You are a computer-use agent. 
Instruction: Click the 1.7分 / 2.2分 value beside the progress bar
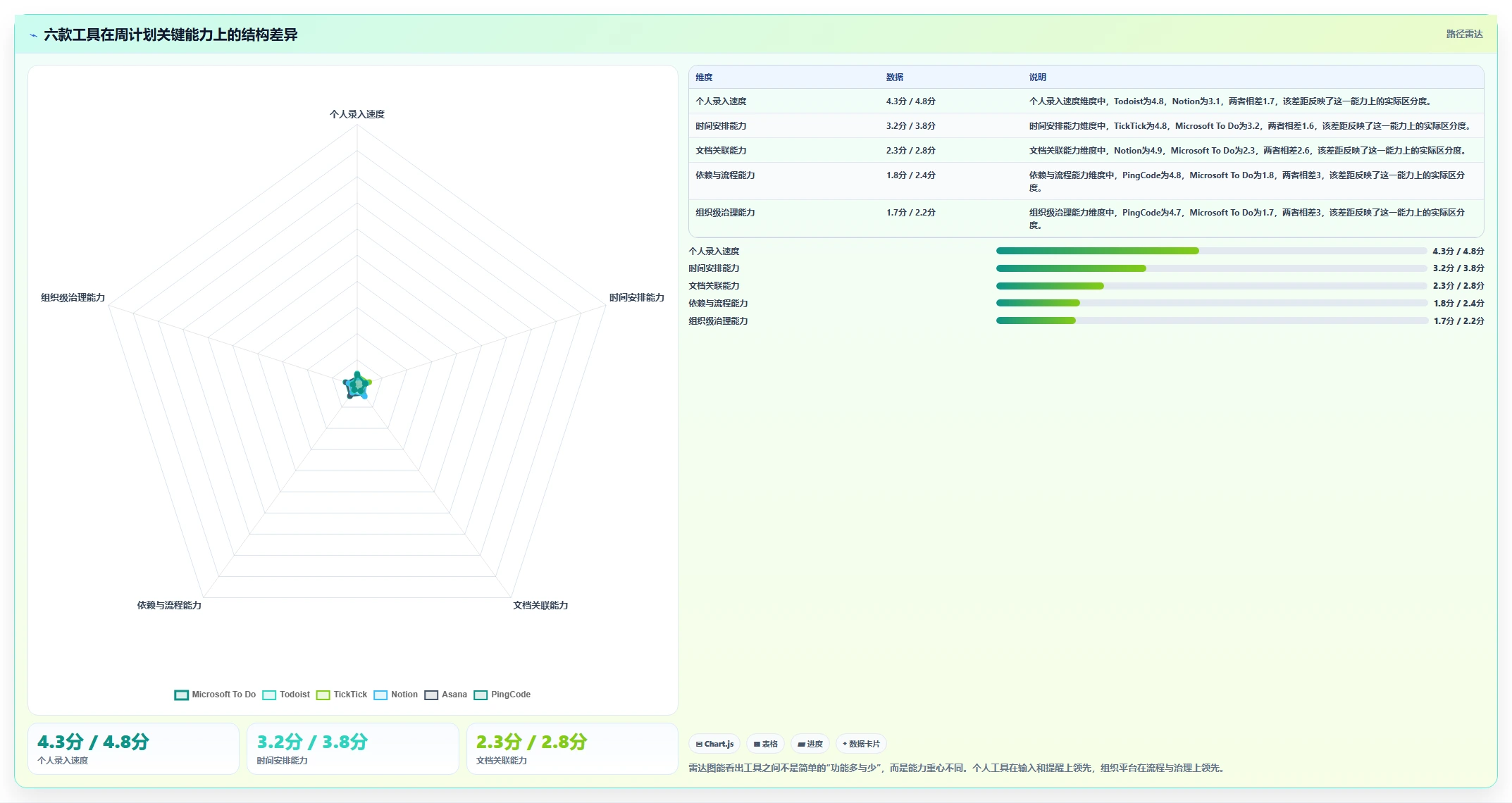[1458, 321]
